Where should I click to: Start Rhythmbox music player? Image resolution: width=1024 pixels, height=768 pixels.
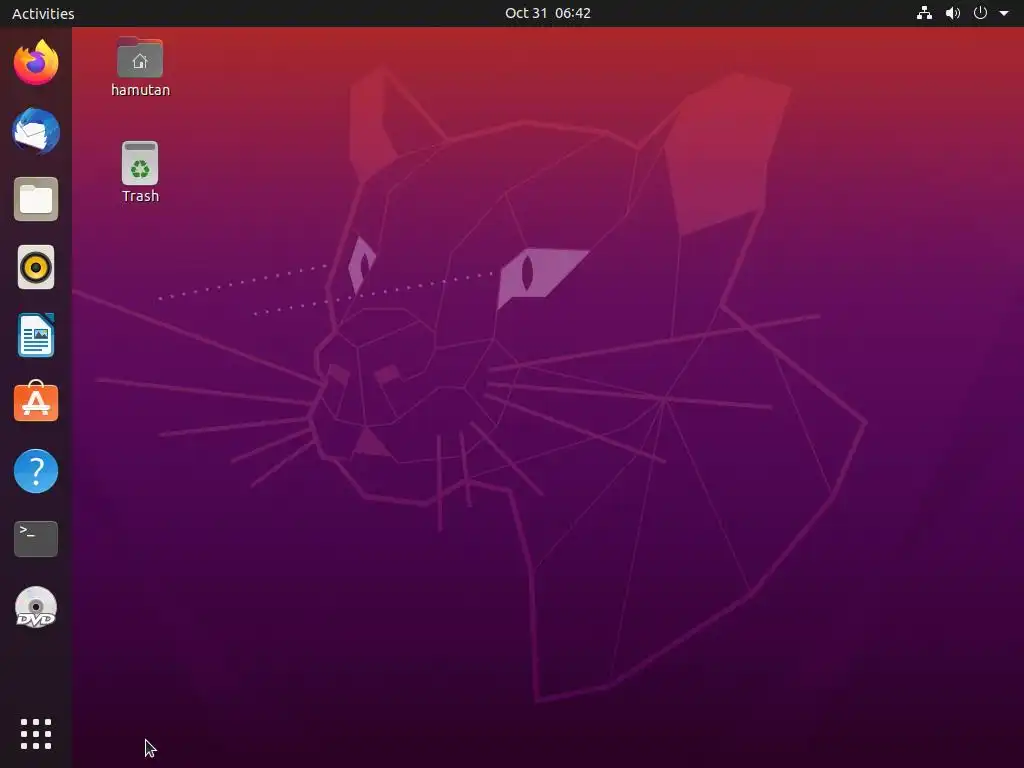[36, 267]
